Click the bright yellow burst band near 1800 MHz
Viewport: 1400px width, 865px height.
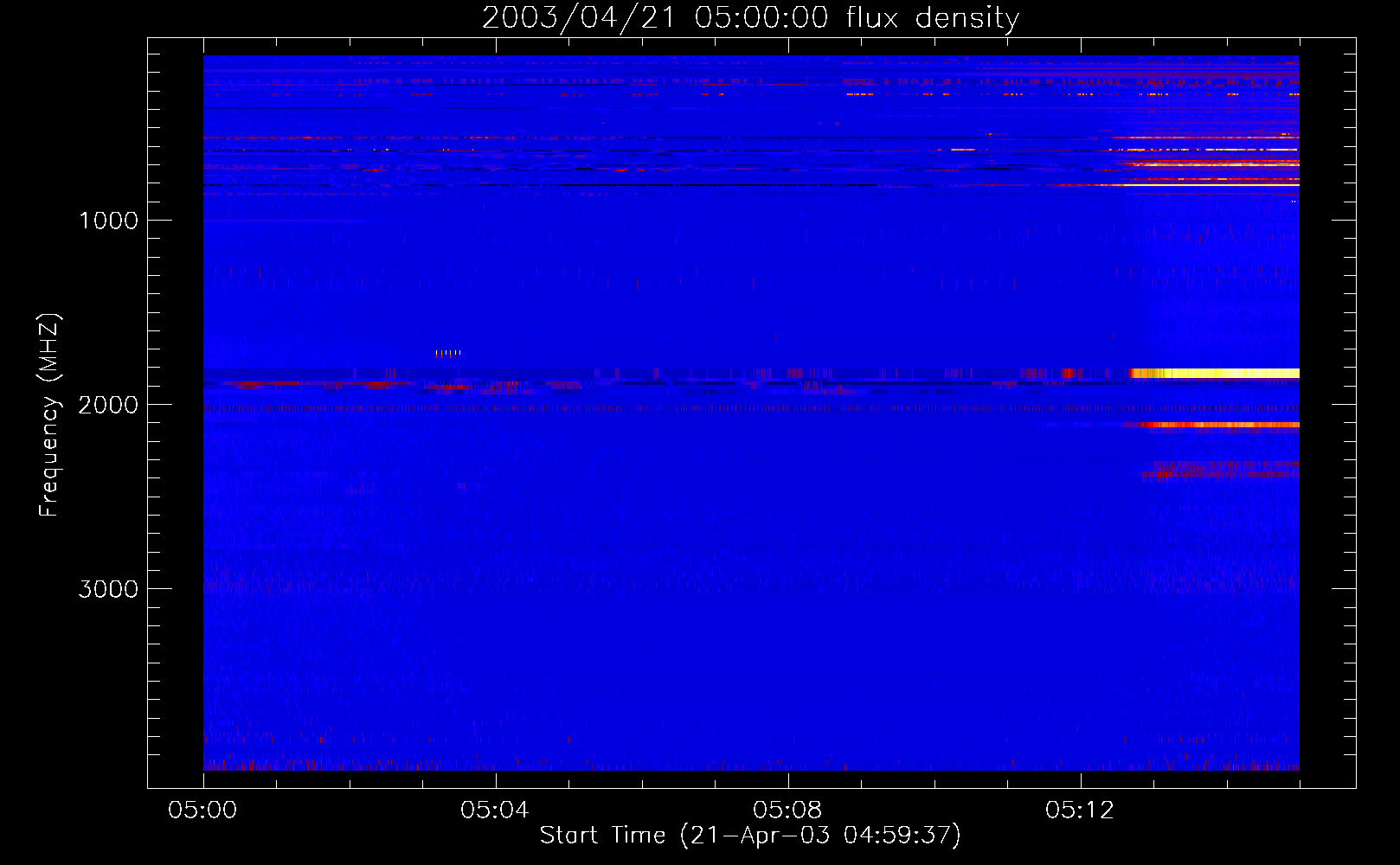pyautogui.click(x=1215, y=374)
